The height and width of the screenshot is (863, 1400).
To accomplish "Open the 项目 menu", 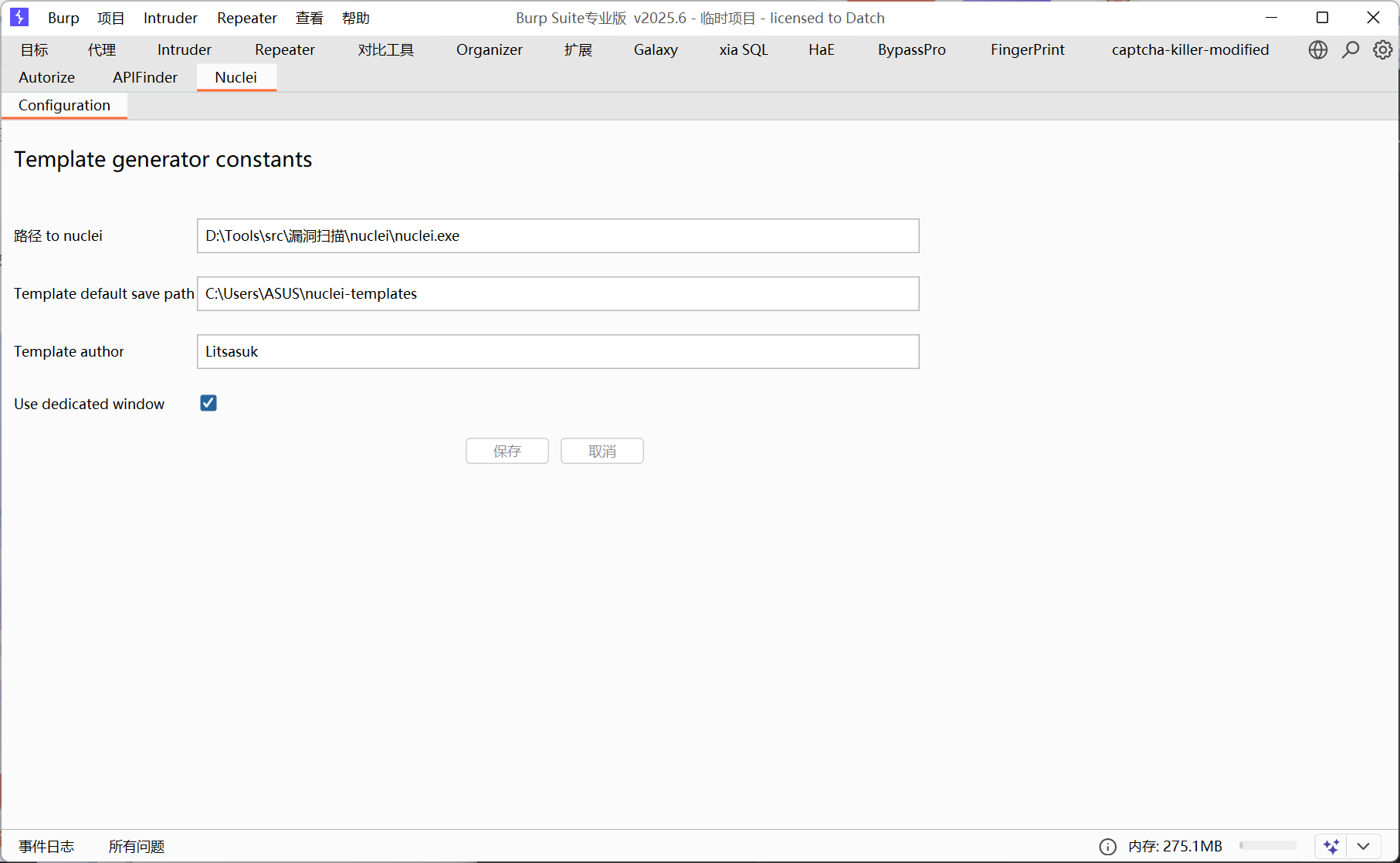I will click(110, 18).
